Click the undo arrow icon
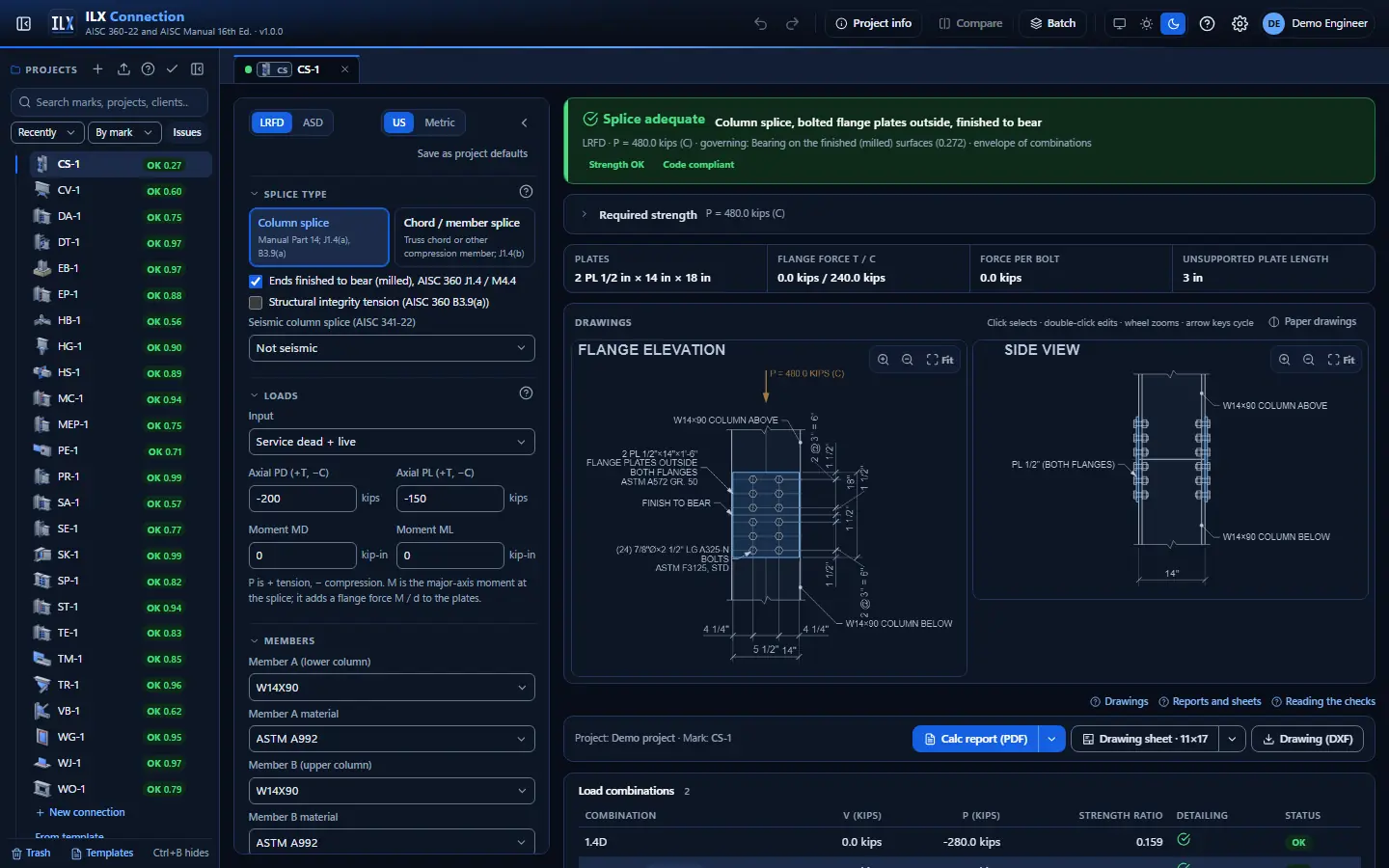 coord(761,23)
